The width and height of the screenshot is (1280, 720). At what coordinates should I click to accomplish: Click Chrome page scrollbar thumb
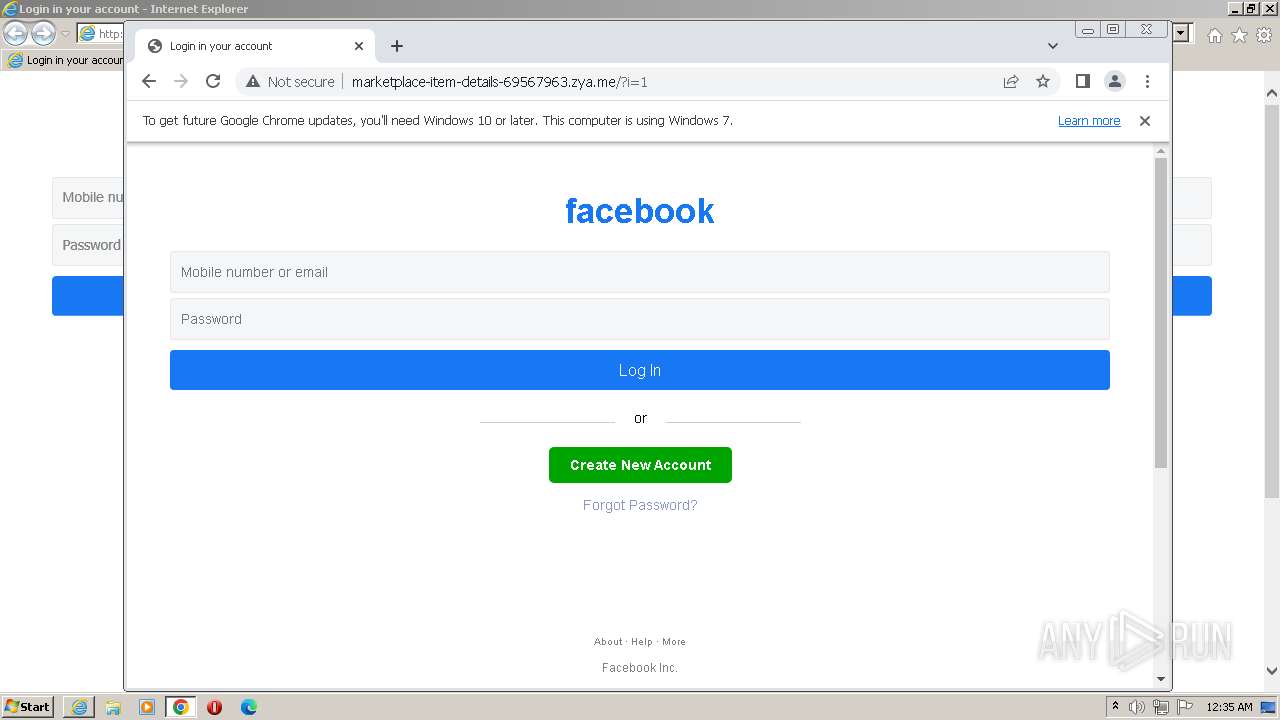click(x=1161, y=313)
